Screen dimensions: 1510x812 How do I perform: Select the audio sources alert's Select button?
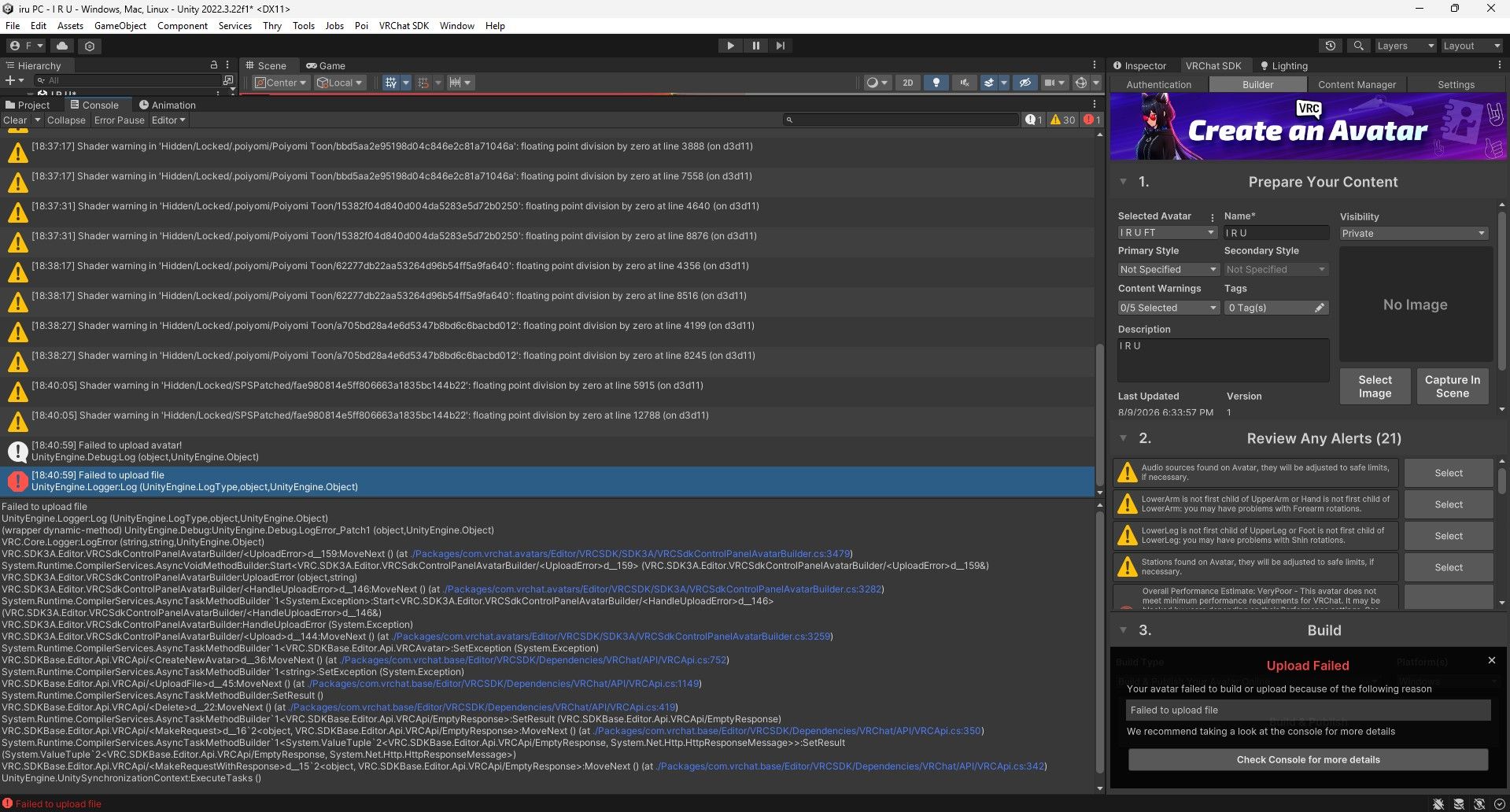pyautogui.click(x=1448, y=473)
